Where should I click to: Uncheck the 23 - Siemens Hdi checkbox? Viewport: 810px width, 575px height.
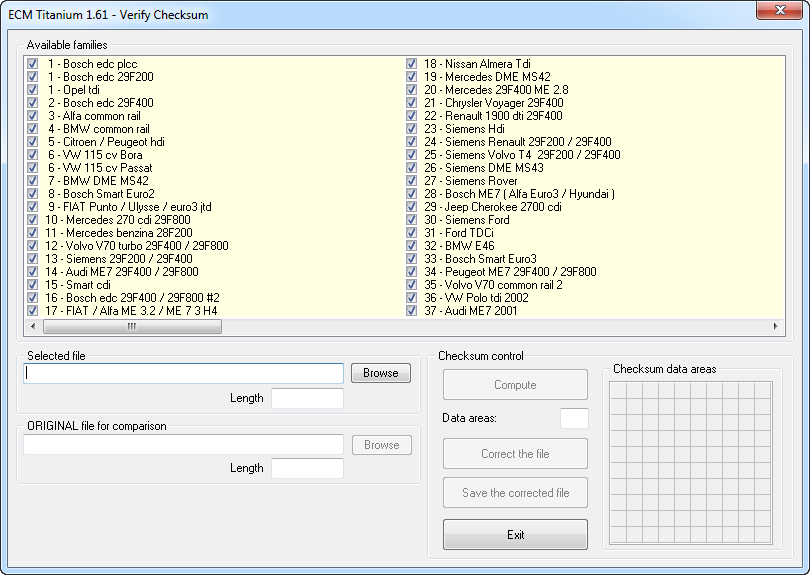click(412, 129)
